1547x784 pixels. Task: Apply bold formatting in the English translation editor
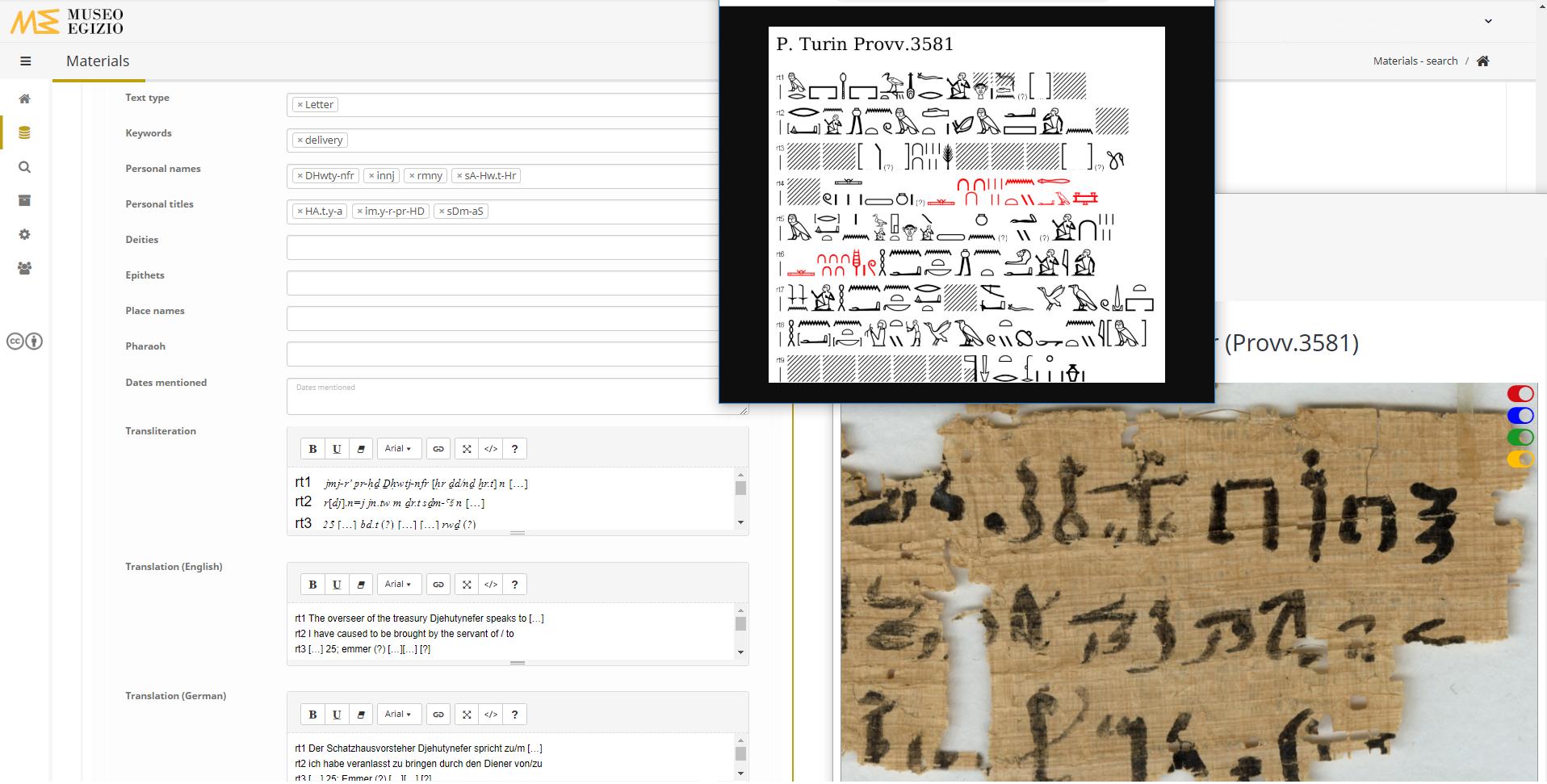pos(312,584)
